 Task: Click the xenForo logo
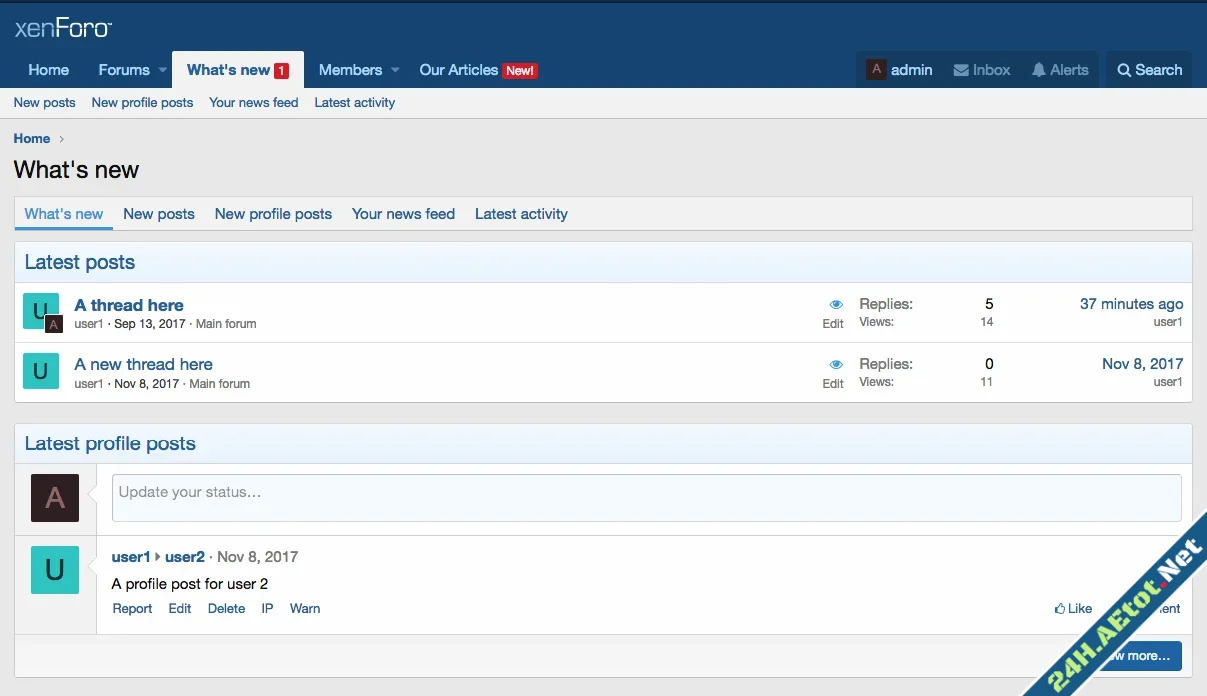(62, 28)
